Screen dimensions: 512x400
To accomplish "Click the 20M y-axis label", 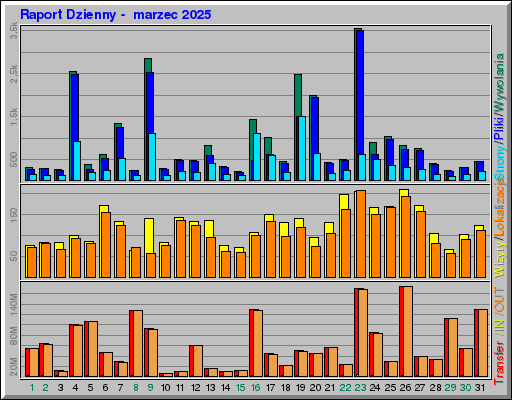I will coord(14,367).
